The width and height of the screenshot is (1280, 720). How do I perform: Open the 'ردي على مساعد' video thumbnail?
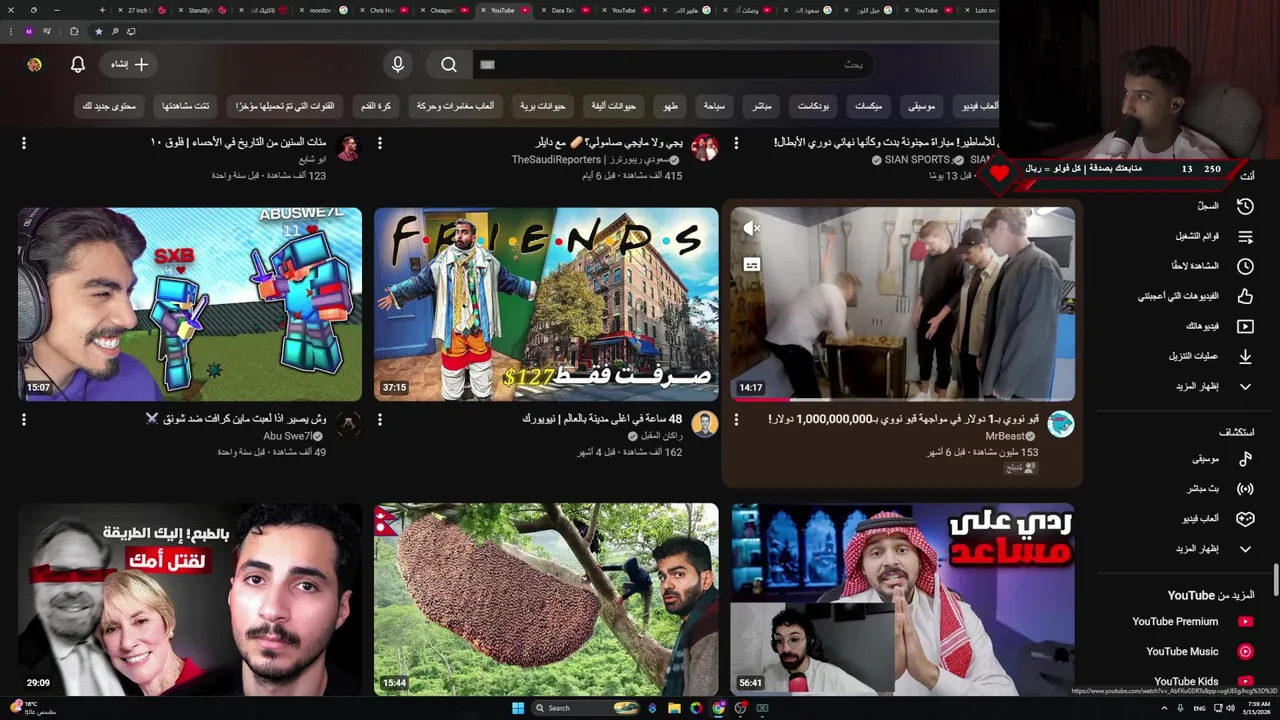903,599
